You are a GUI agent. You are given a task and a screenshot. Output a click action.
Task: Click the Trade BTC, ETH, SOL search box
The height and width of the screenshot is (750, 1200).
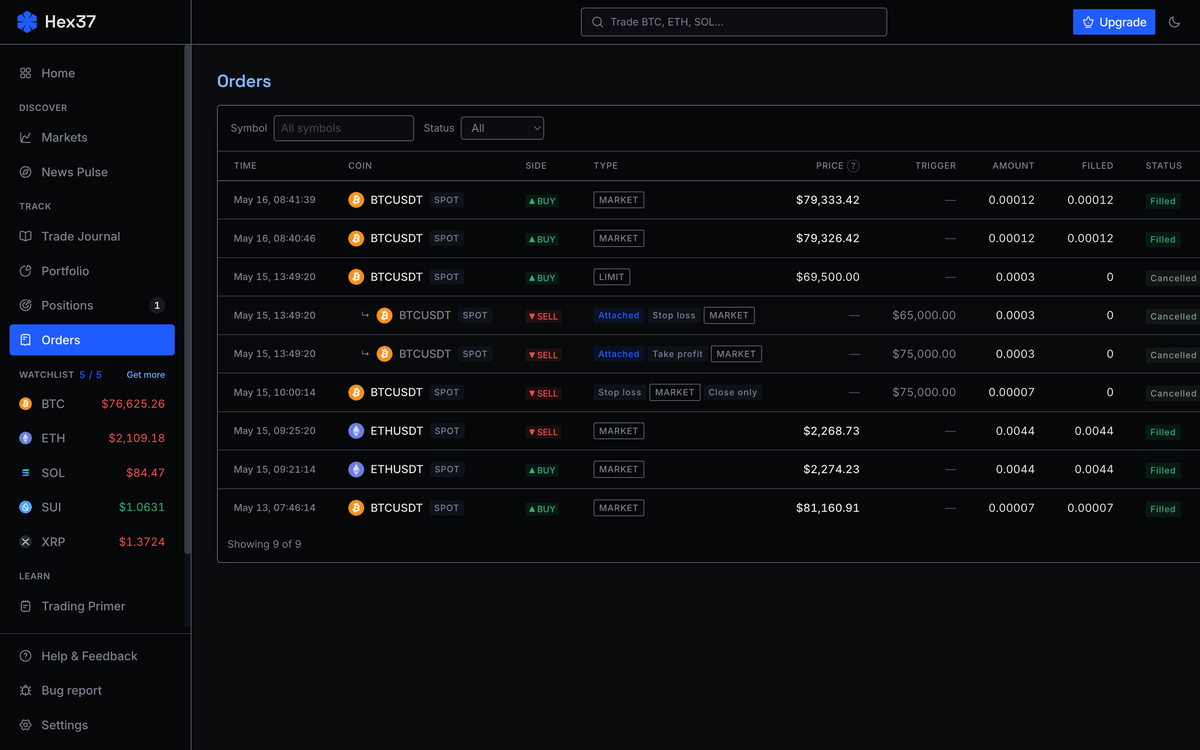pos(734,22)
